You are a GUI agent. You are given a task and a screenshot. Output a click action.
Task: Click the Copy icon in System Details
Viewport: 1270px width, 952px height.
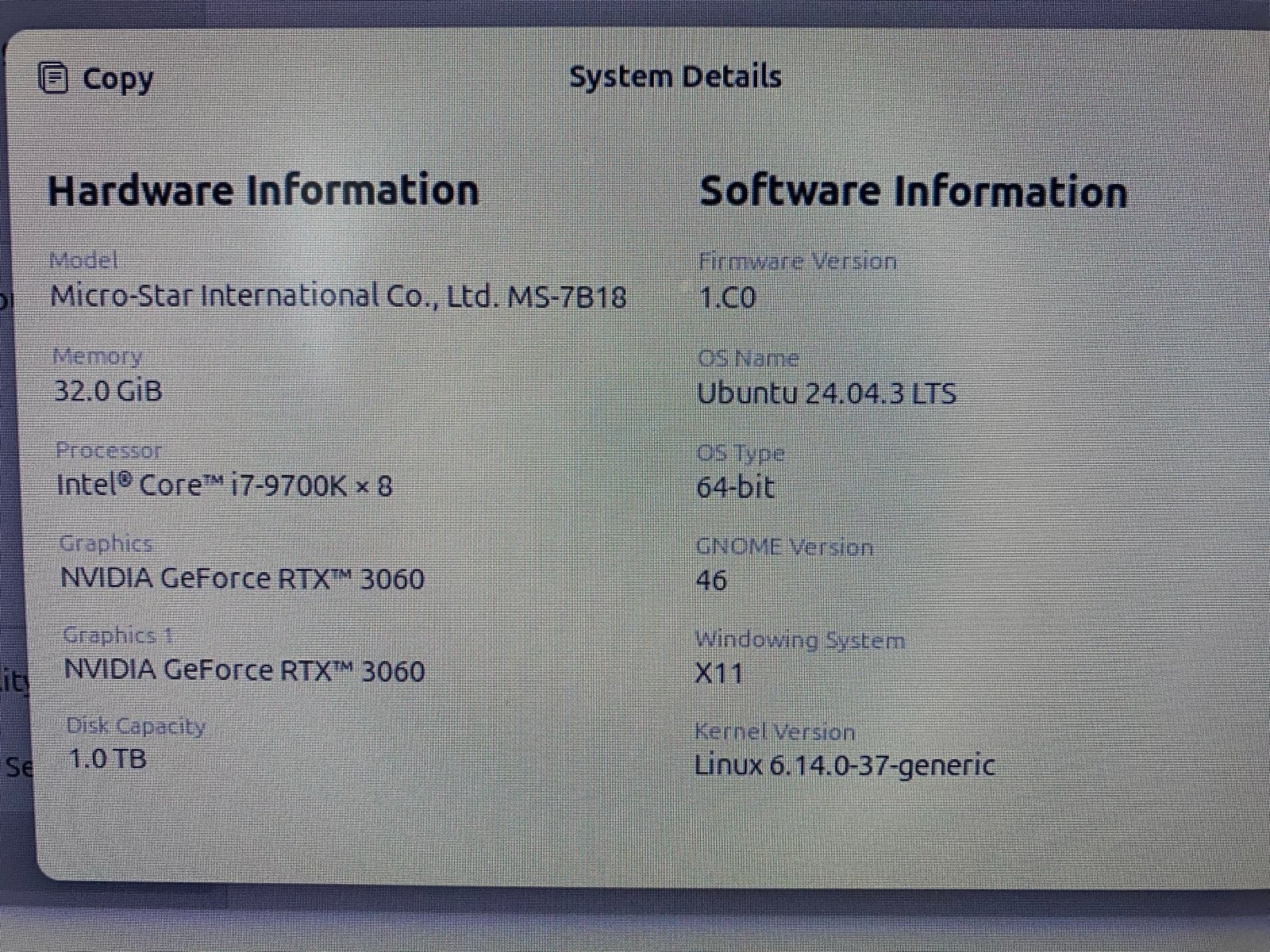tap(53, 79)
